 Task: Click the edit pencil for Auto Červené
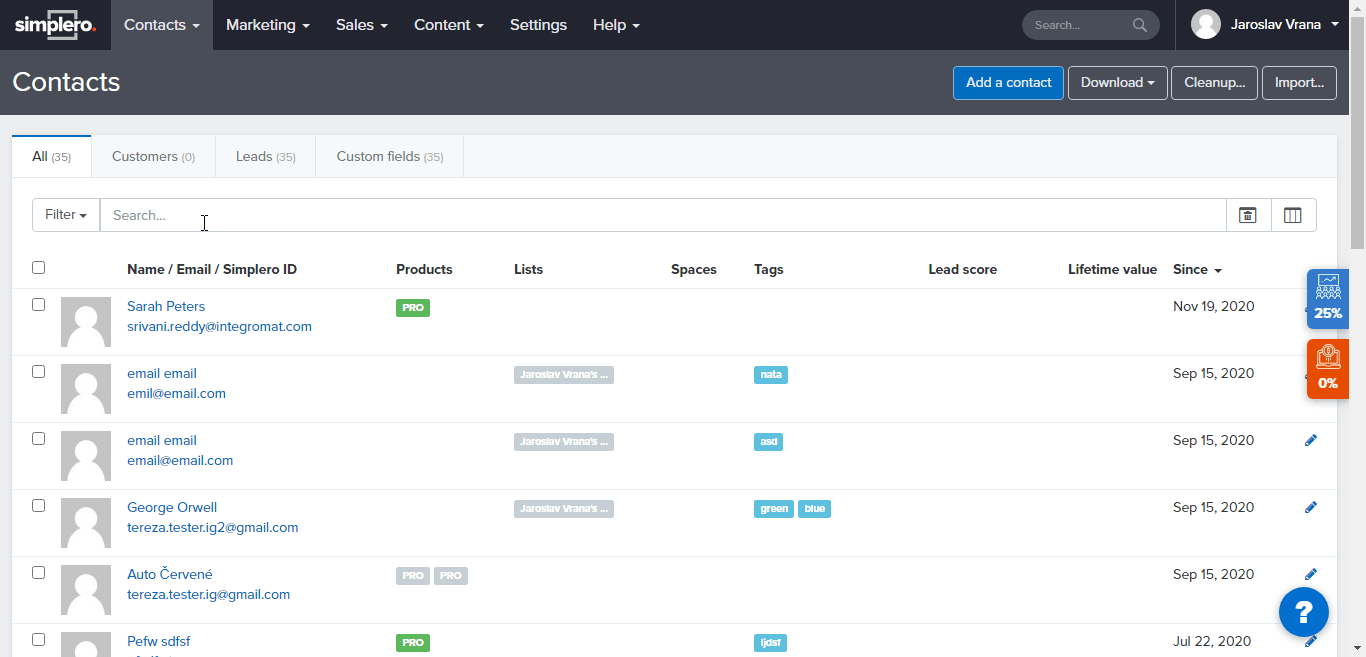[x=1311, y=574]
